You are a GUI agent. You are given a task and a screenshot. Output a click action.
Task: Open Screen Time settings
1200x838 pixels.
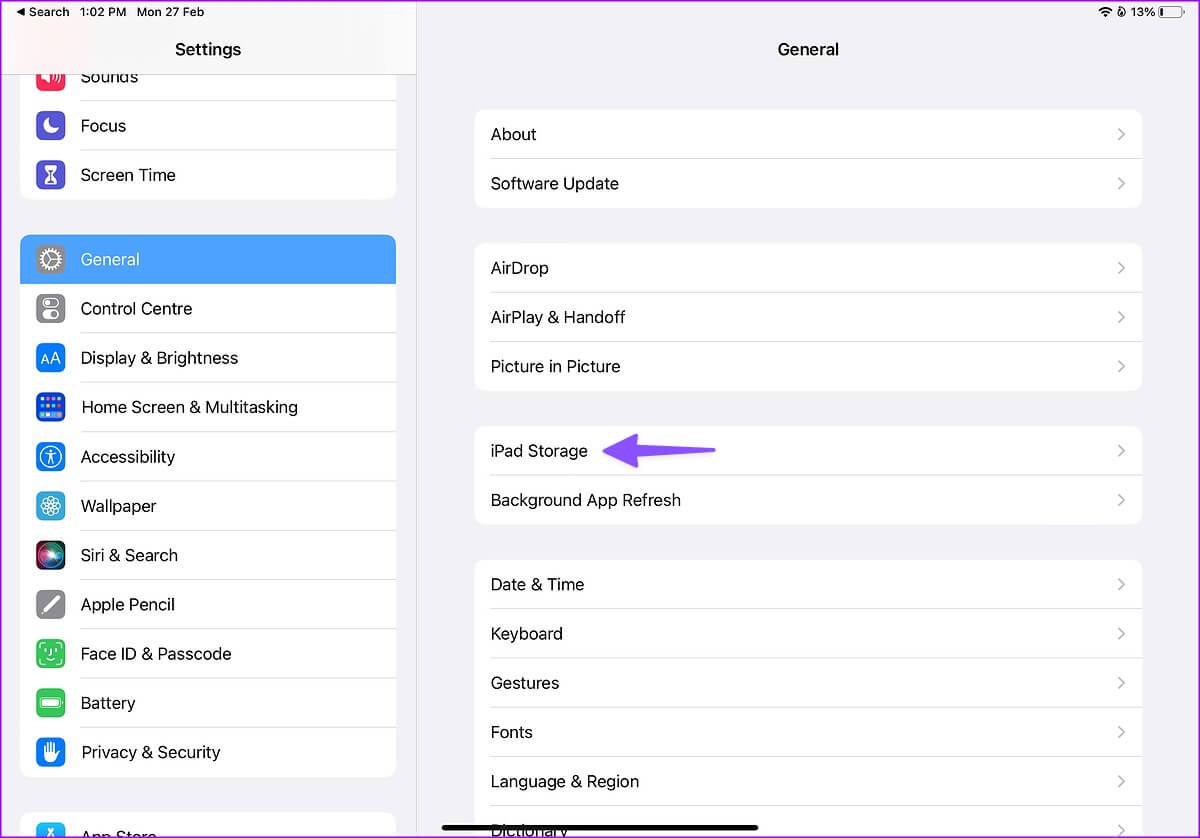point(208,175)
